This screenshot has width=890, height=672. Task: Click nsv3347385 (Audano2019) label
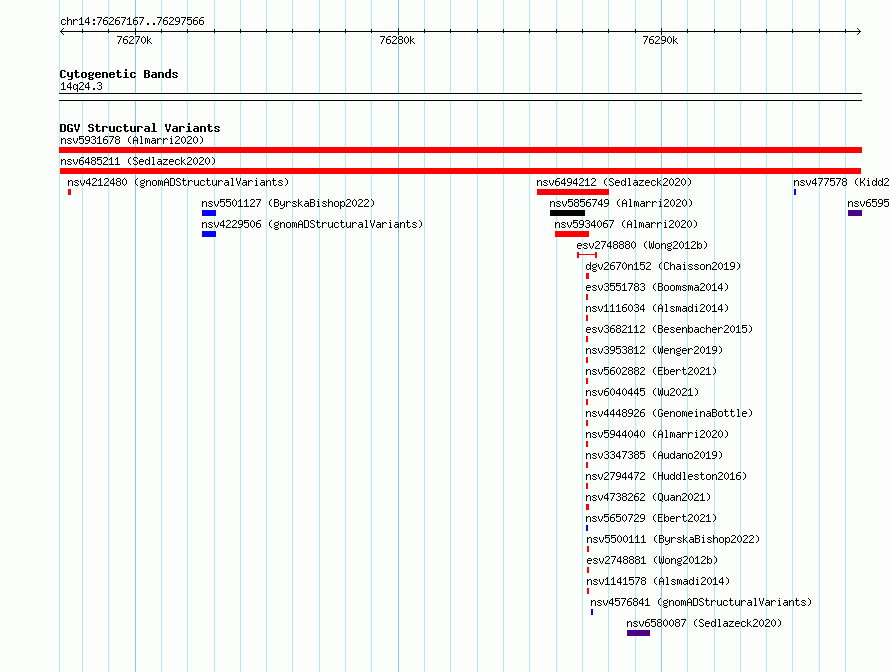654,455
